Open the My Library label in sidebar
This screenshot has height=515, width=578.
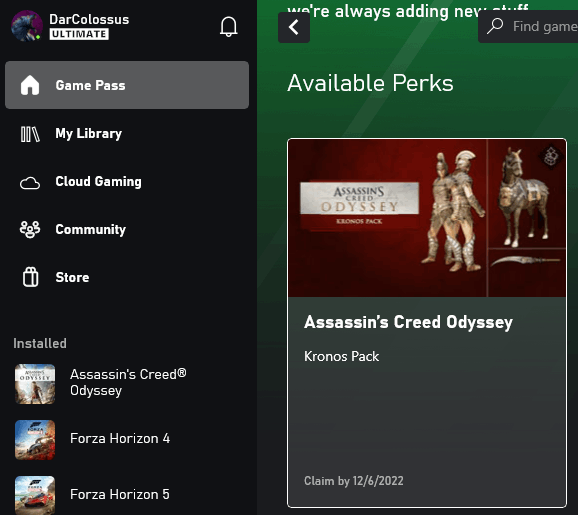point(88,133)
